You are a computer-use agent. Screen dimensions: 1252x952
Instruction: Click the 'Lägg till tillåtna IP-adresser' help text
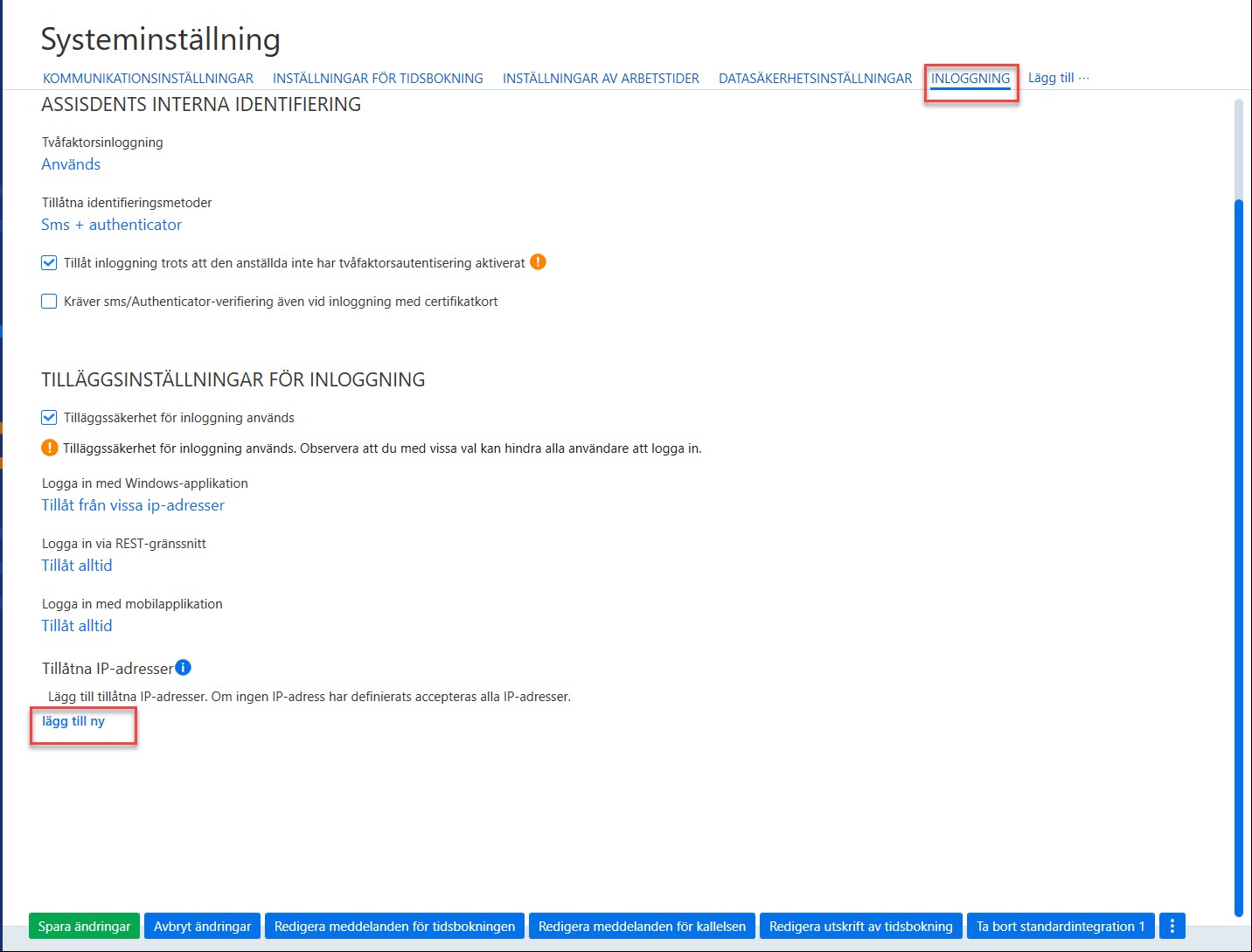(x=310, y=697)
